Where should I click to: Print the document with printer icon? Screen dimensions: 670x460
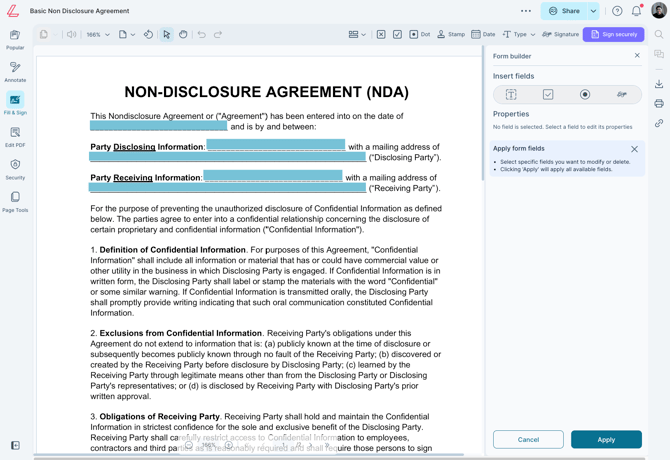click(x=659, y=104)
